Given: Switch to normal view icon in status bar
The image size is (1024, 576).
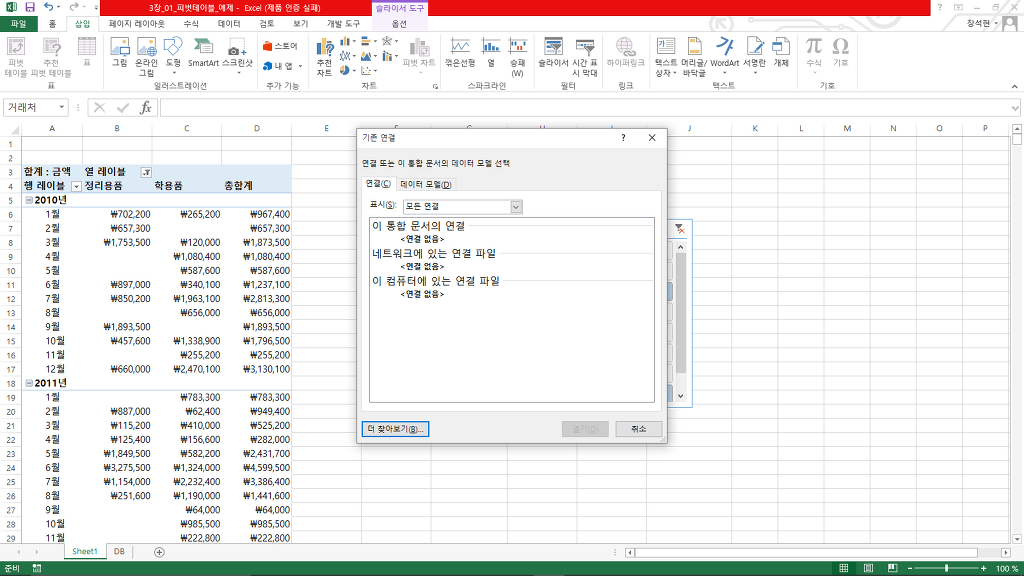Looking at the screenshot, I should 844,568.
